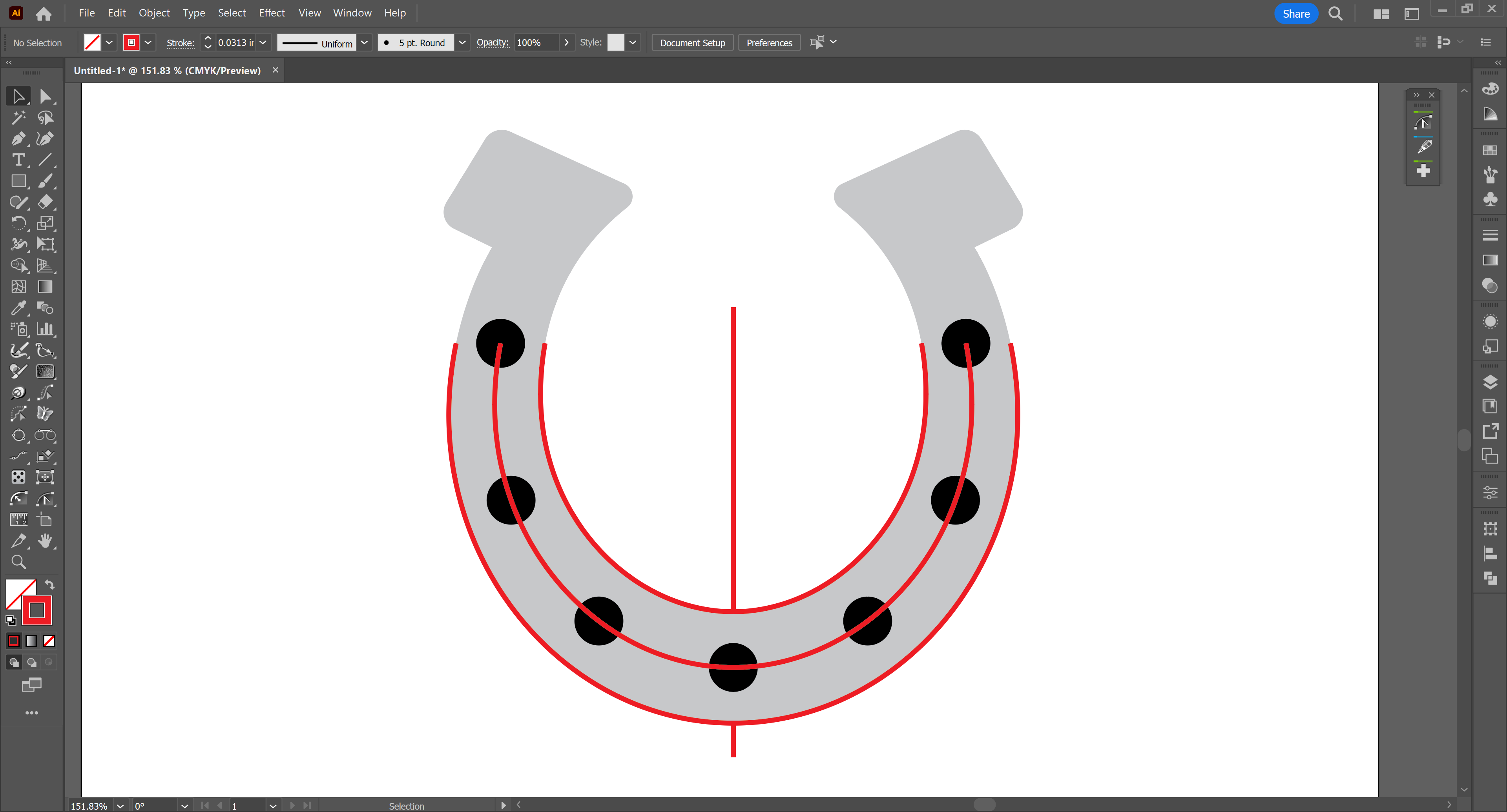Swap the fill and stroke colors
This screenshot has height=812, width=1507.
(50, 584)
